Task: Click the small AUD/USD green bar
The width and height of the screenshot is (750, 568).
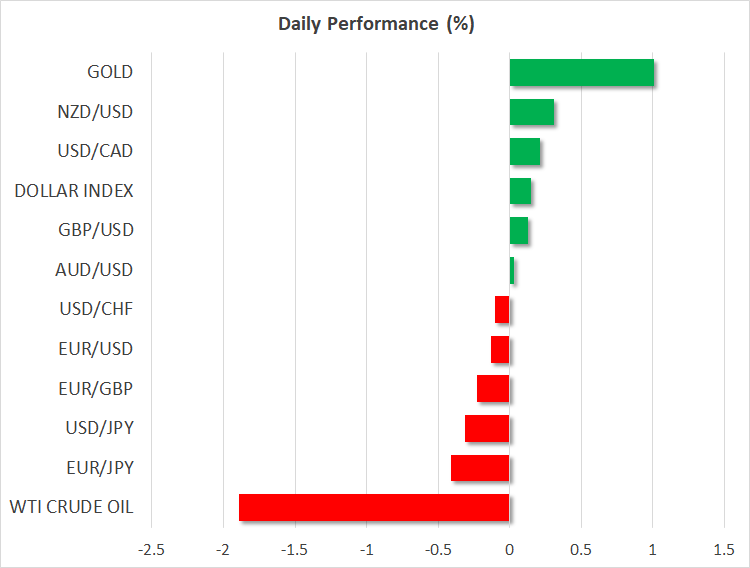Action: coord(512,270)
